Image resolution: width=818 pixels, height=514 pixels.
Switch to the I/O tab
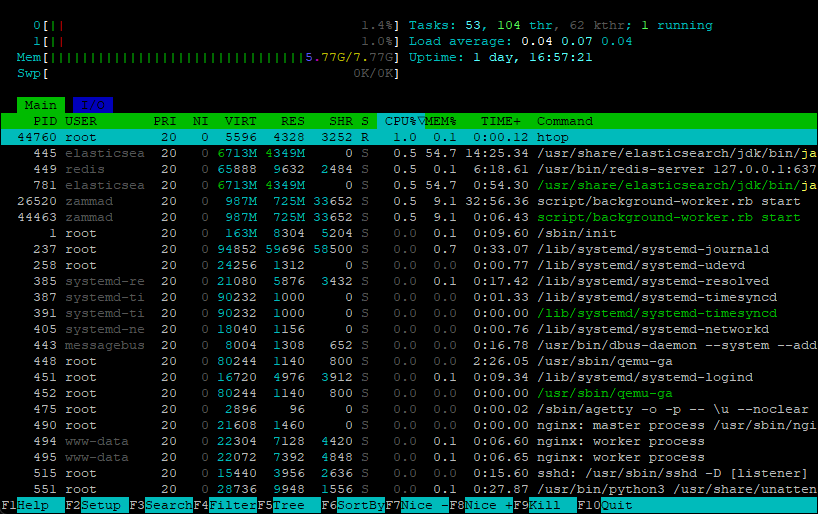(x=93, y=105)
